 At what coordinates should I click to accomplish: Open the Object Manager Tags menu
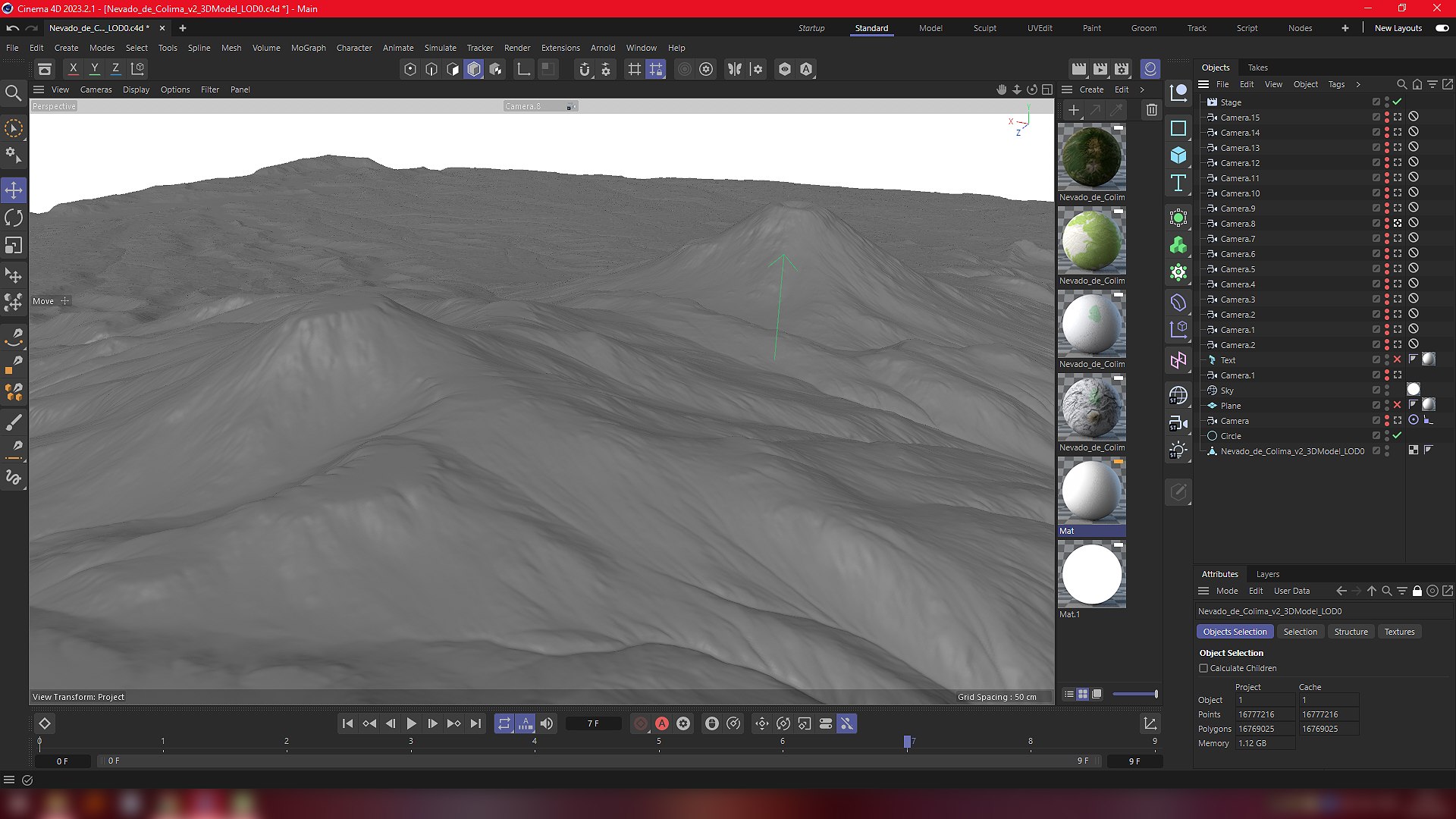click(1337, 84)
